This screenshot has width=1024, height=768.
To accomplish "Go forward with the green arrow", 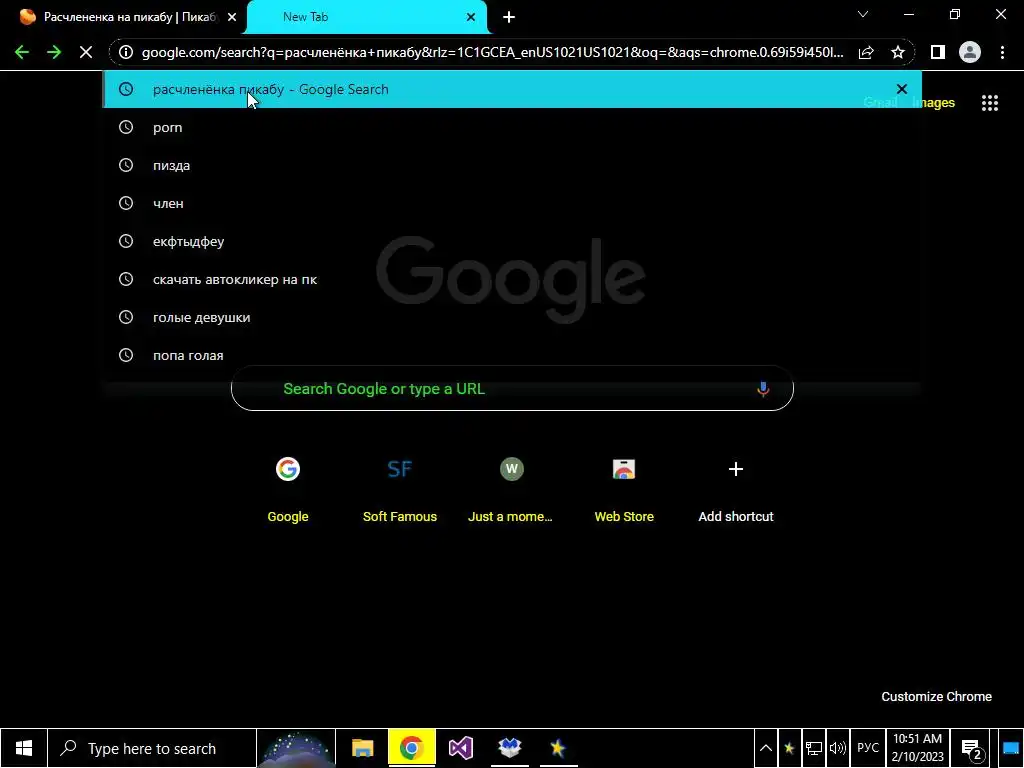I will click(x=54, y=52).
